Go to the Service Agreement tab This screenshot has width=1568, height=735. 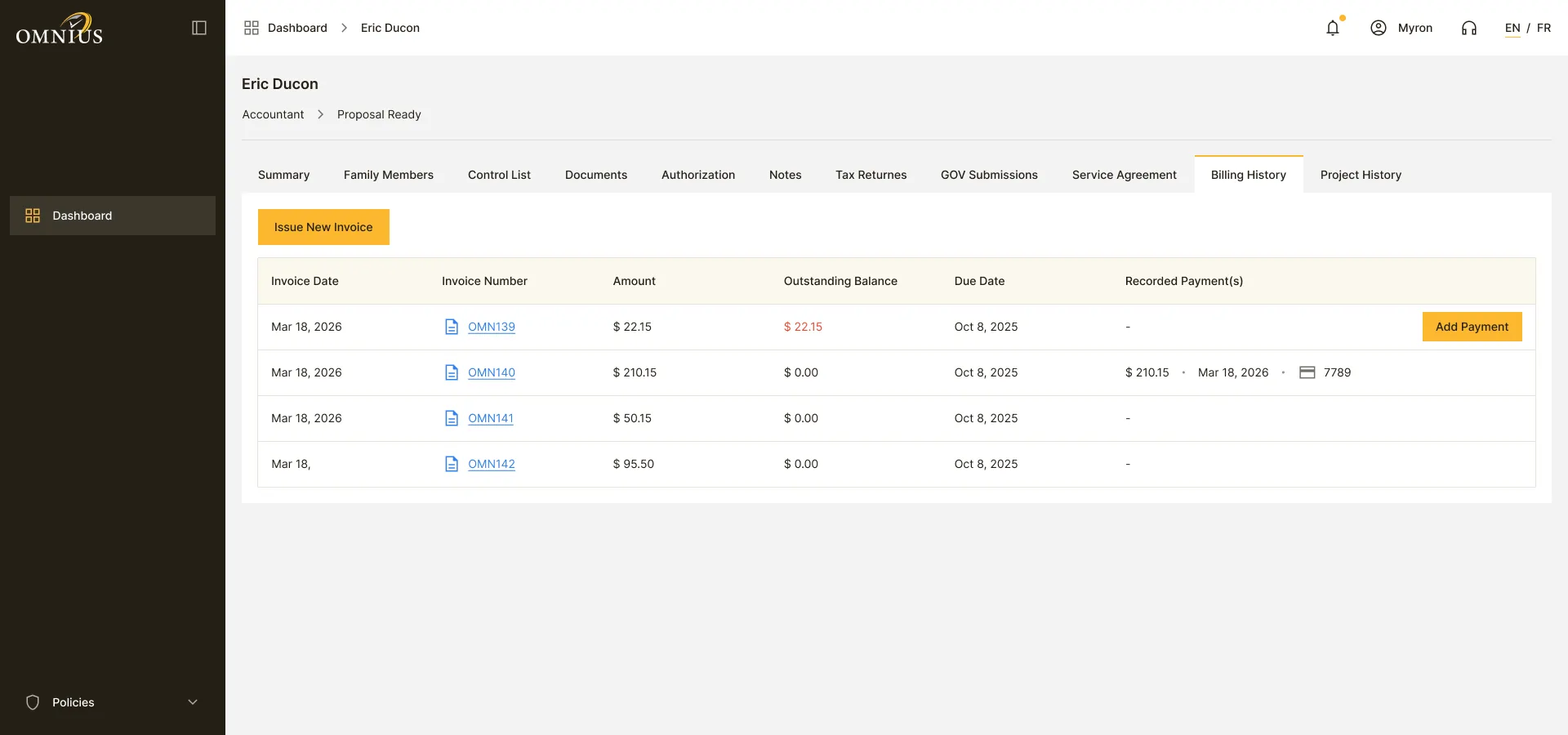click(x=1124, y=175)
